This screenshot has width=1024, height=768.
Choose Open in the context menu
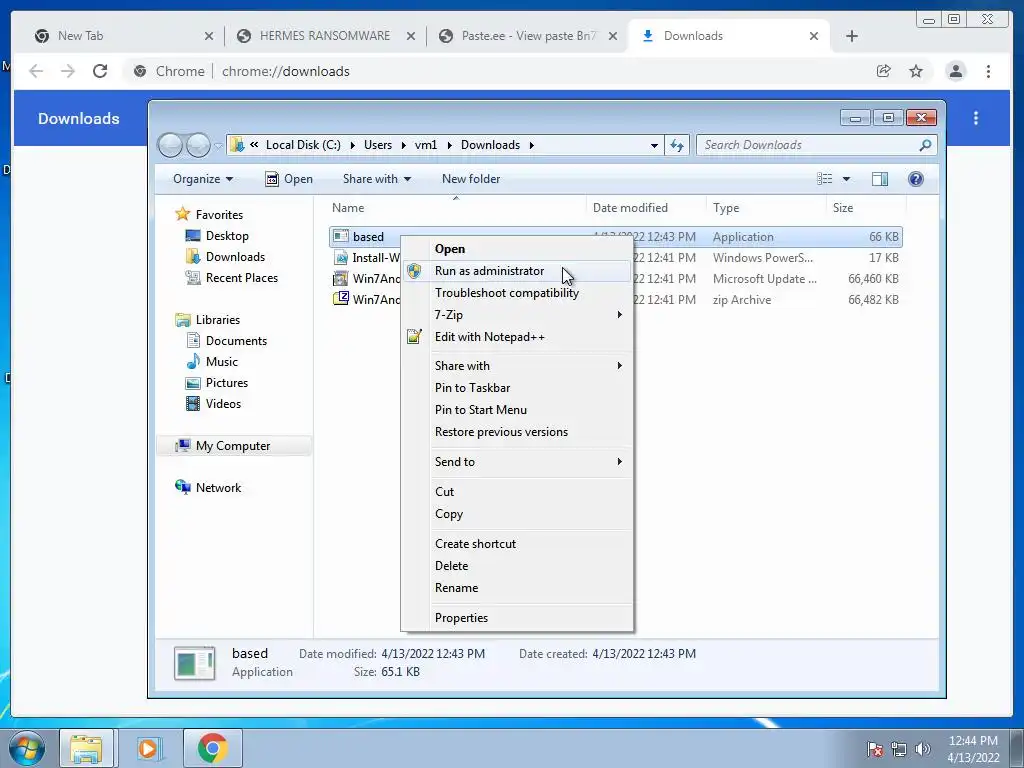516,249
